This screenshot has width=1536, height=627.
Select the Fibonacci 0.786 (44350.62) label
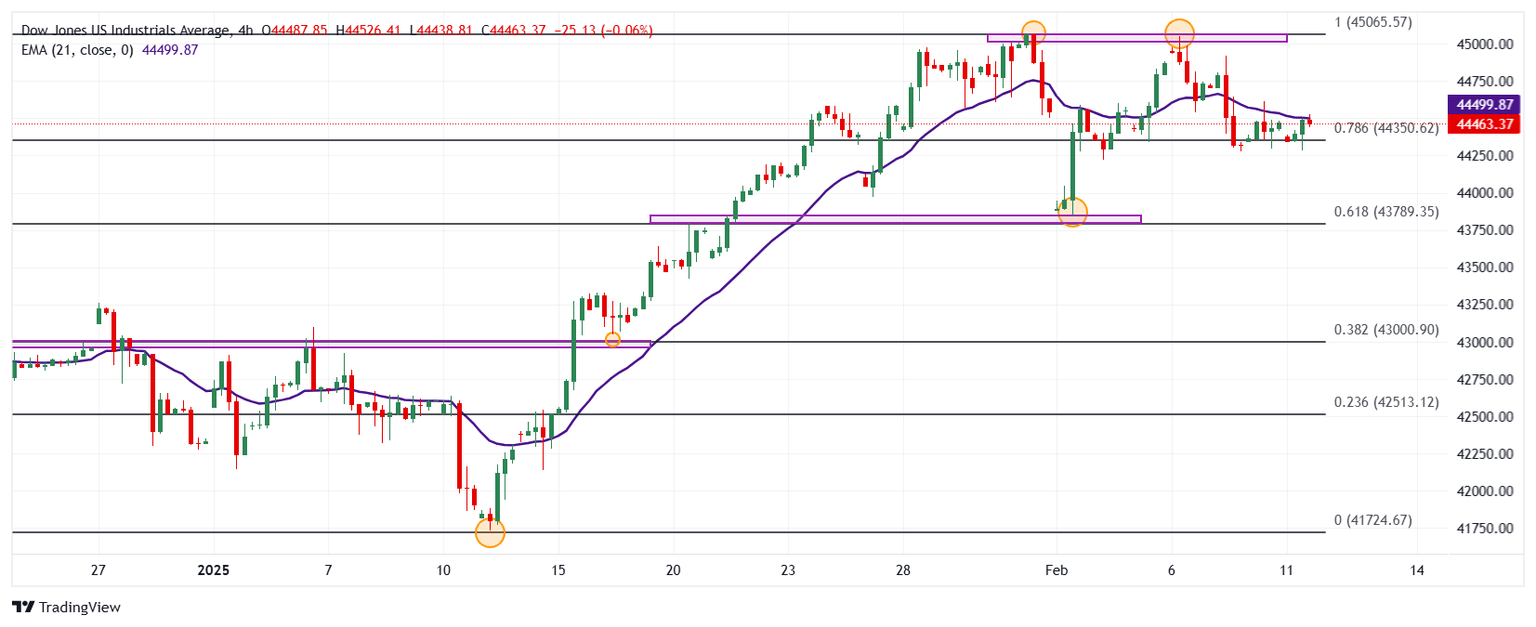coord(1386,128)
